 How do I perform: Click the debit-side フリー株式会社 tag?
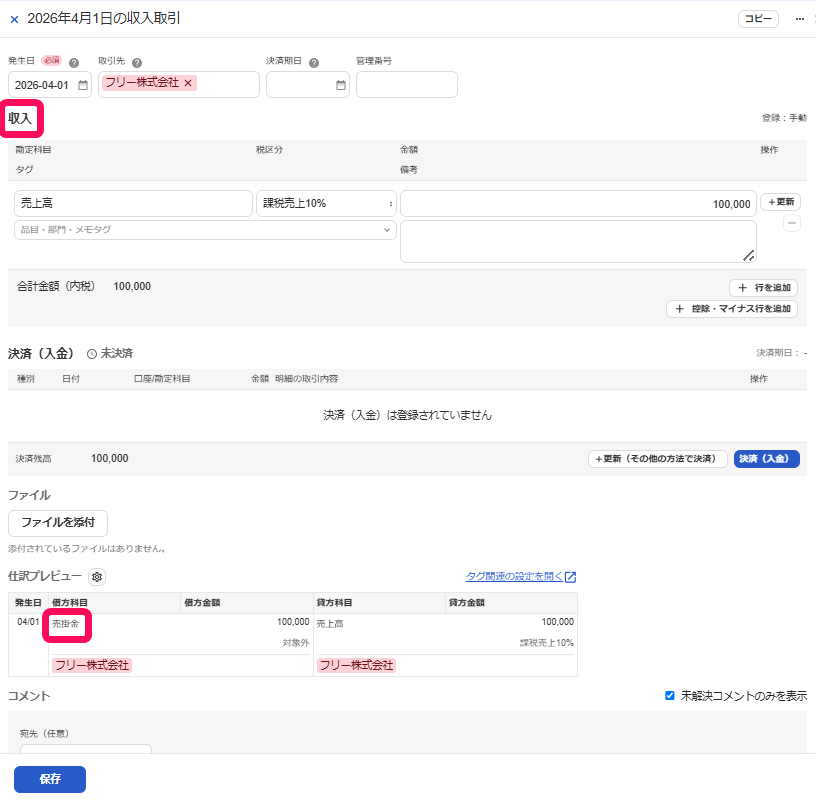click(92, 665)
